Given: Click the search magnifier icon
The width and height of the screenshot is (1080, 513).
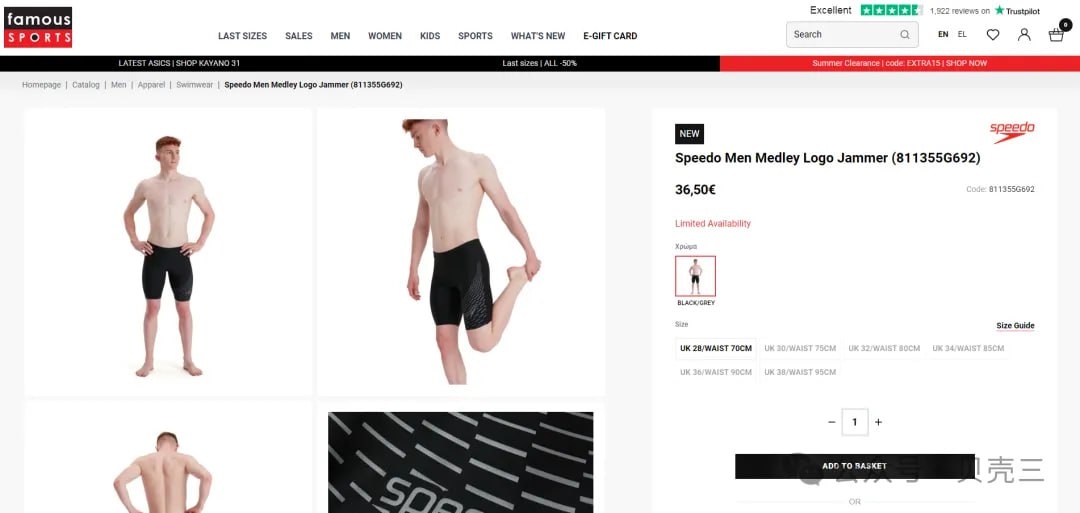Looking at the screenshot, I should click(905, 34).
